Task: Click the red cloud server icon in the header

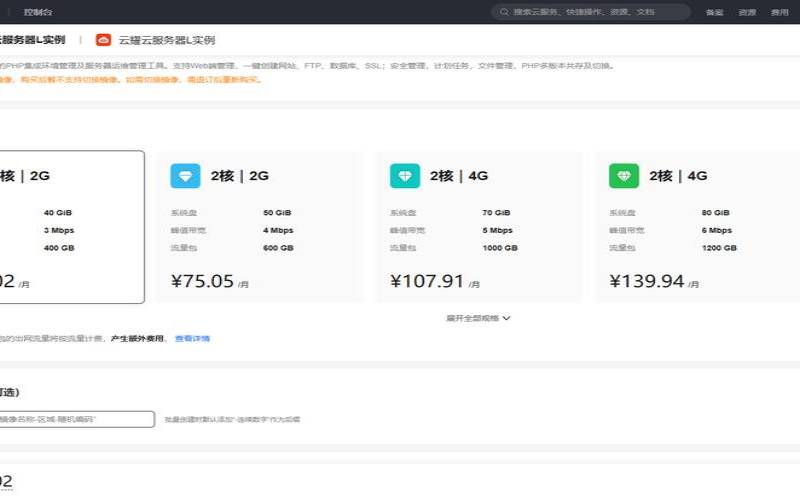Action: (x=104, y=40)
